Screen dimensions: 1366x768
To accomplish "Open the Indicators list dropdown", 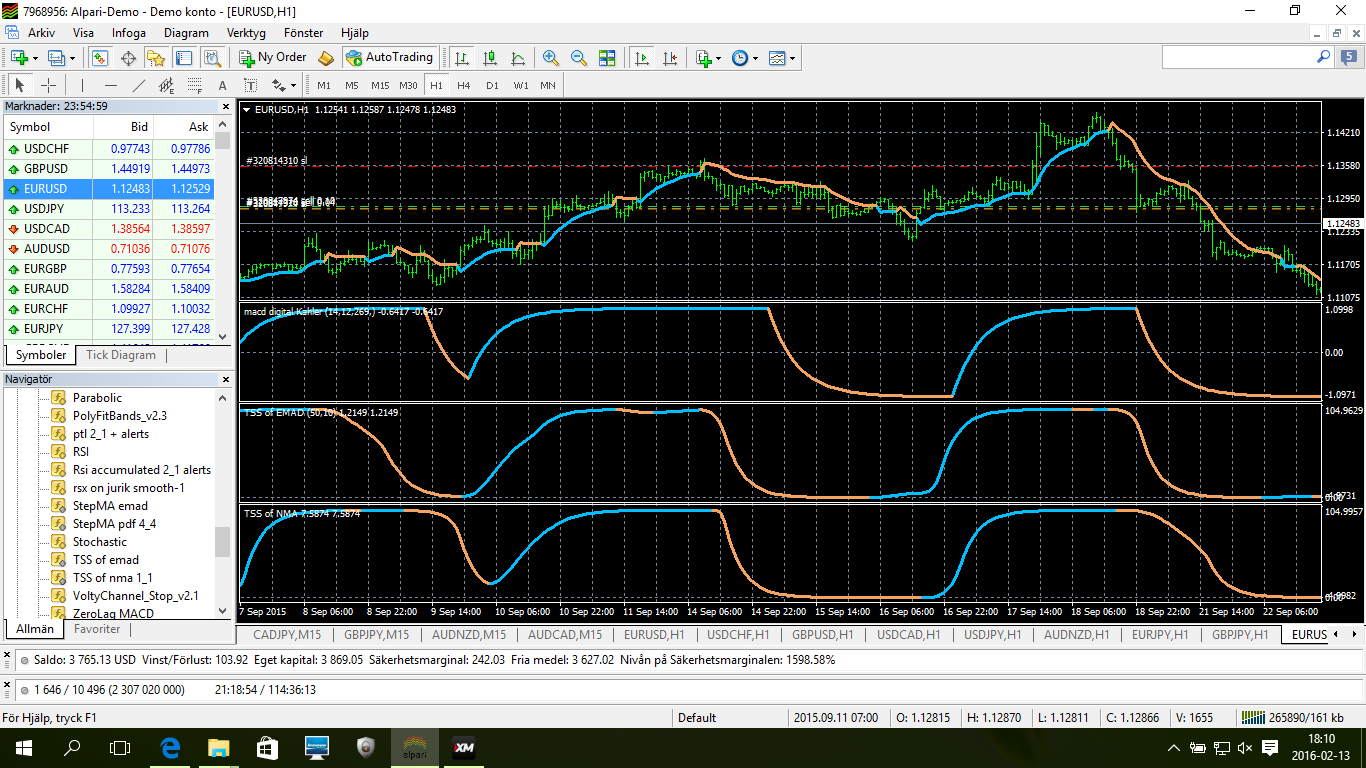I will pos(708,58).
